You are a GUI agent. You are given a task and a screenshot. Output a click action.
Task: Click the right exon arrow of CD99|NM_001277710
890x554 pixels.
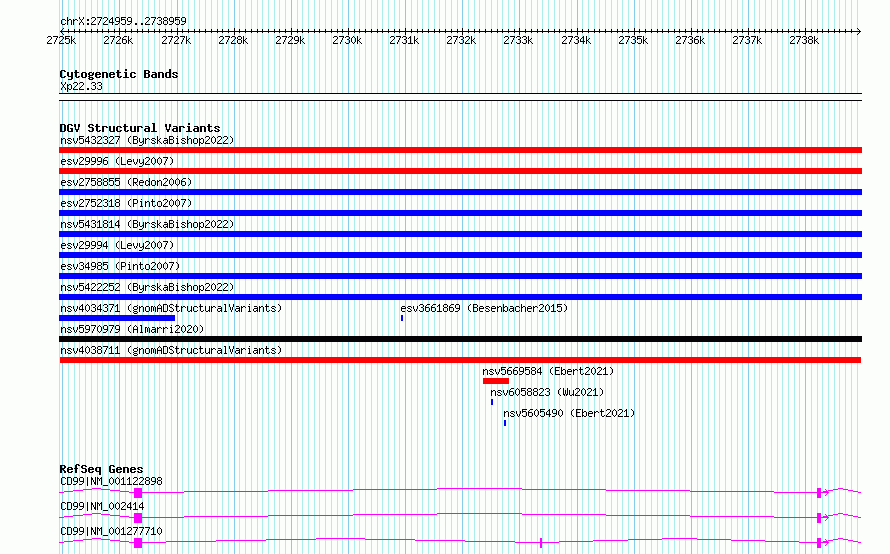pos(822,543)
